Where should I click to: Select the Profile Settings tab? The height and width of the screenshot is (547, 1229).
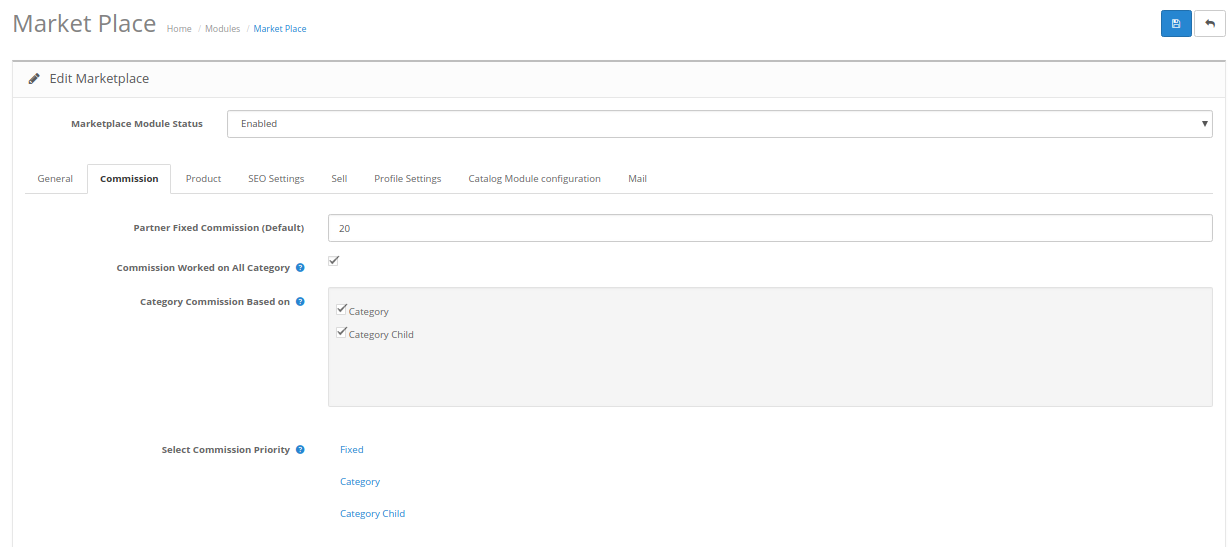pyautogui.click(x=407, y=179)
